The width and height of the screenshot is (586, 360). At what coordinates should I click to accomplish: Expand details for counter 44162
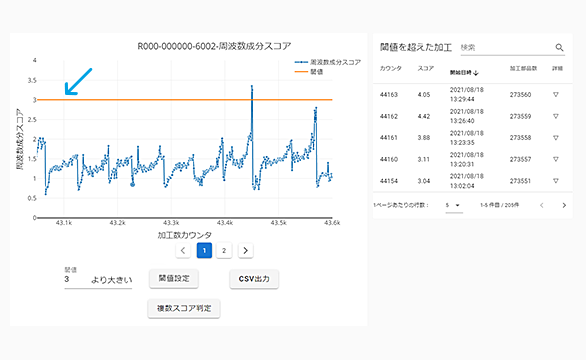click(556, 116)
